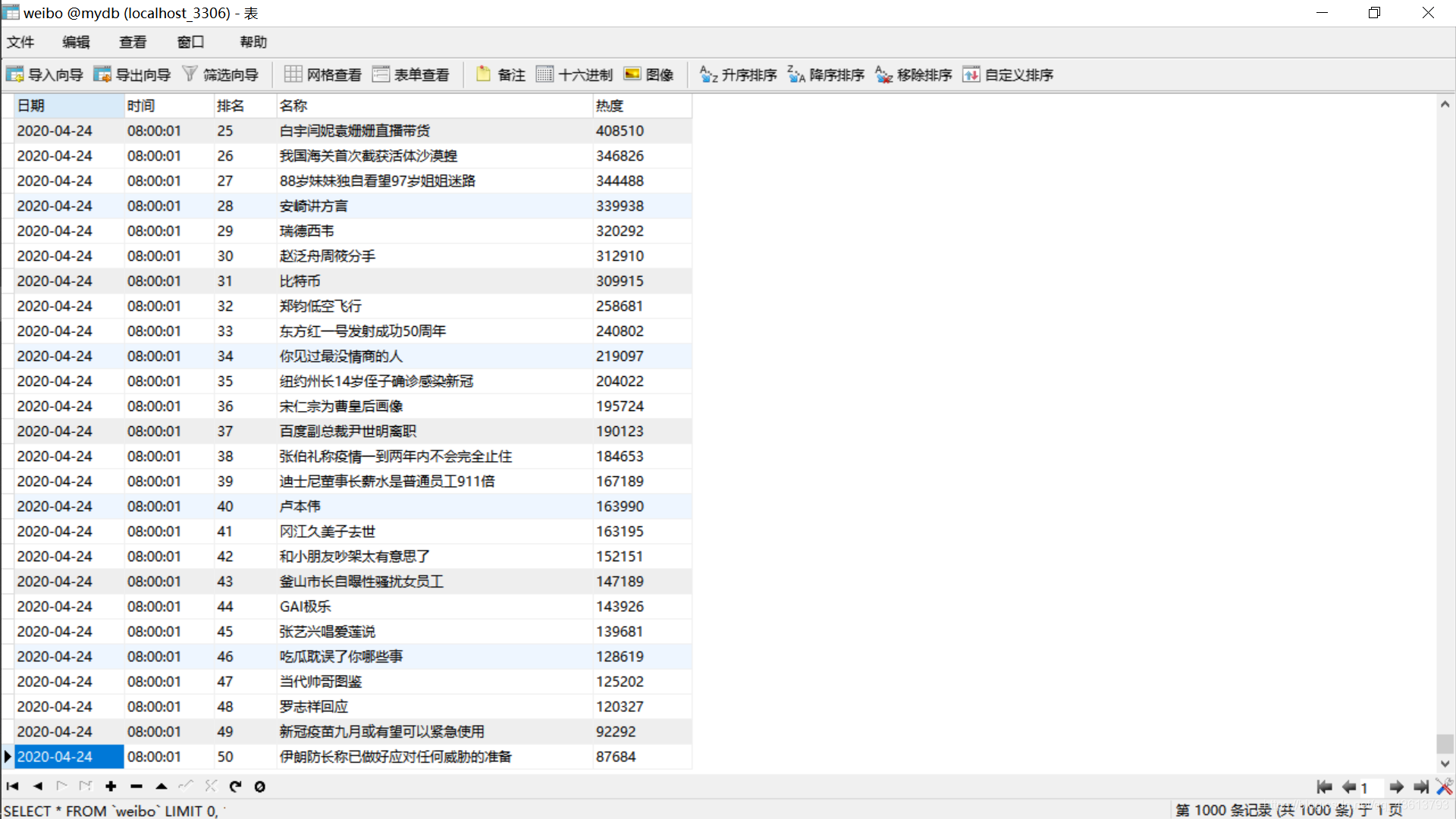1456x819 pixels.
Task: Click the 热度 column header
Action: pos(642,105)
